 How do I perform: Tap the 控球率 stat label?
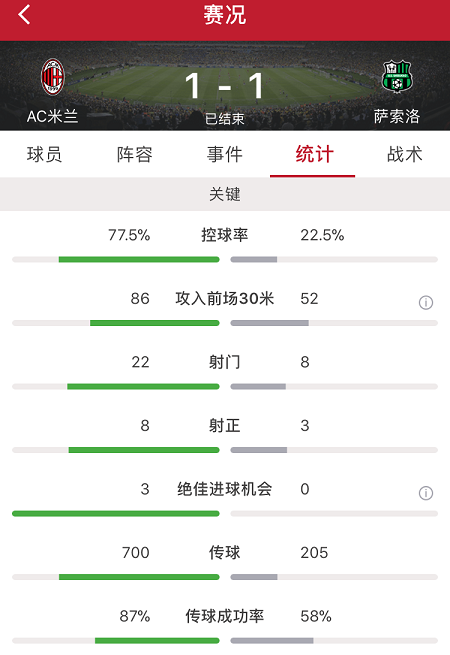pos(225,235)
